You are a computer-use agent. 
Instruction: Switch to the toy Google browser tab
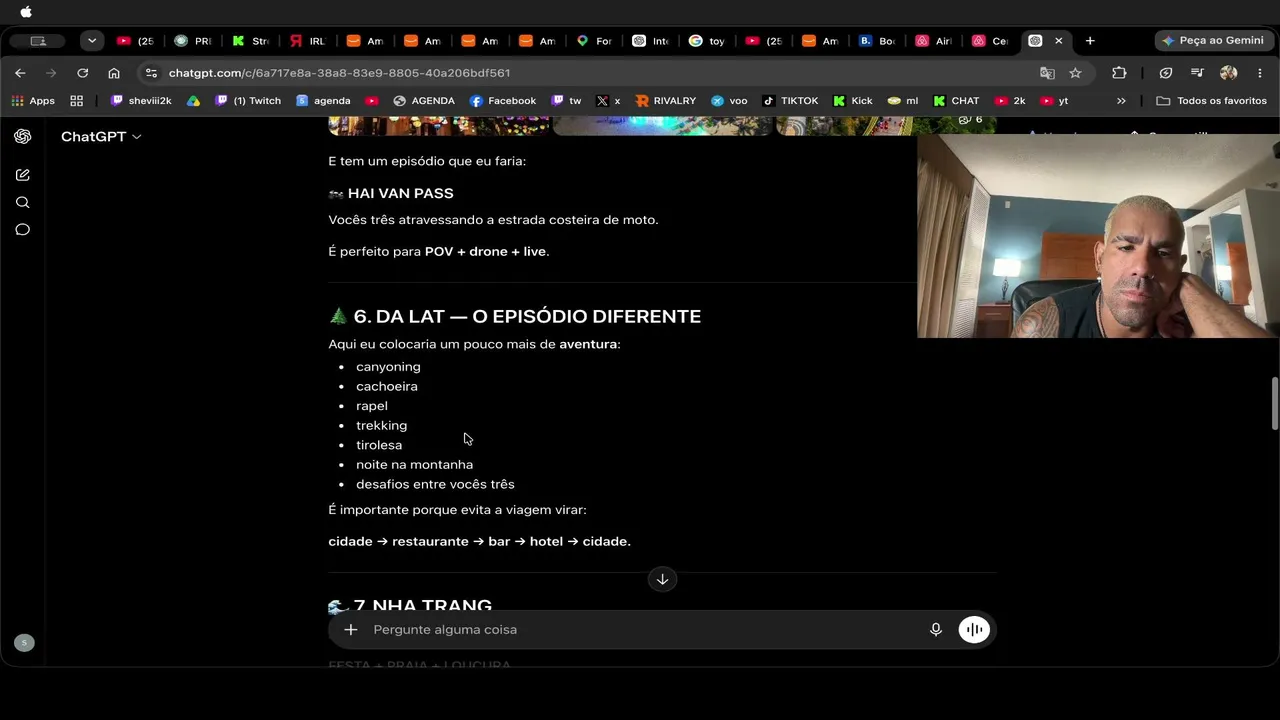point(708,41)
